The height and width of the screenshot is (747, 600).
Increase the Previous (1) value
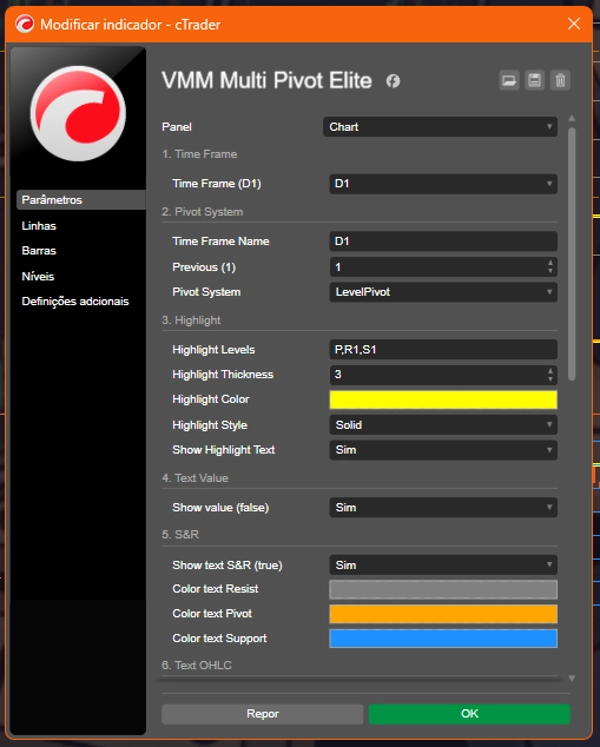coord(550,262)
